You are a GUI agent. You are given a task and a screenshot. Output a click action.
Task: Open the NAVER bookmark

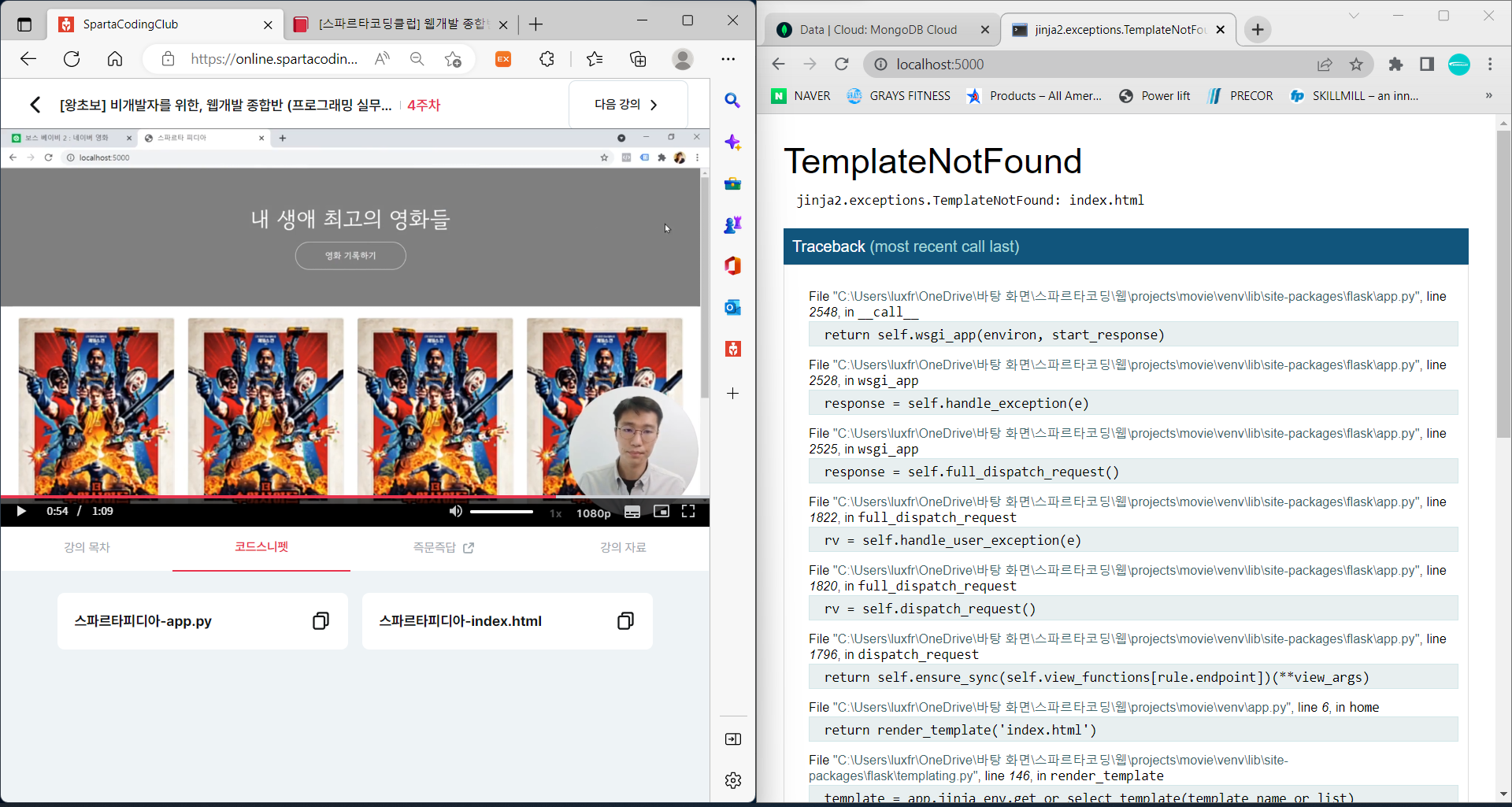click(x=801, y=96)
